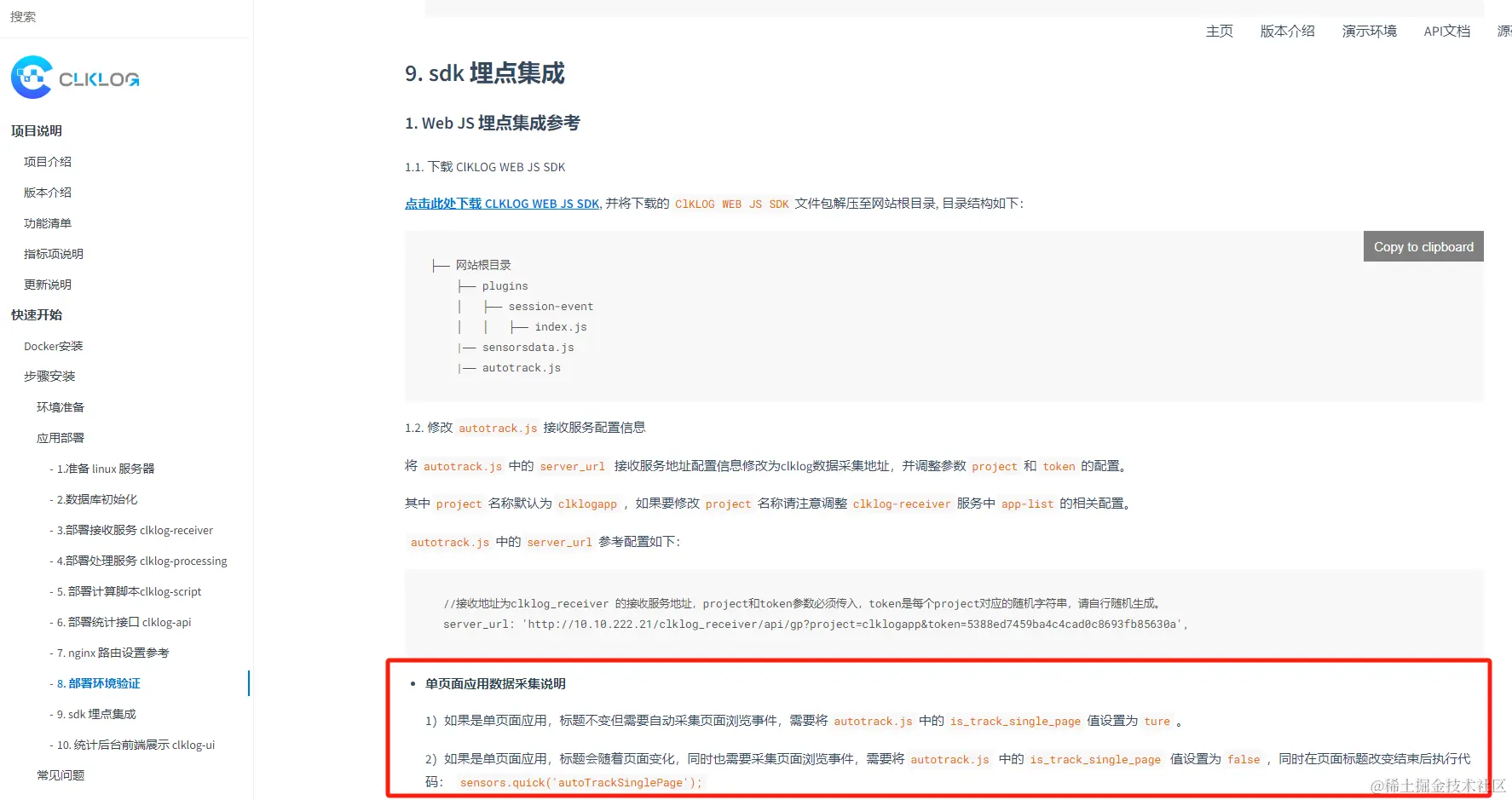Image resolution: width=1512 pixels, height=800 pixels.
Task: Click app-list inline code text
Action: click(1027, 504)
